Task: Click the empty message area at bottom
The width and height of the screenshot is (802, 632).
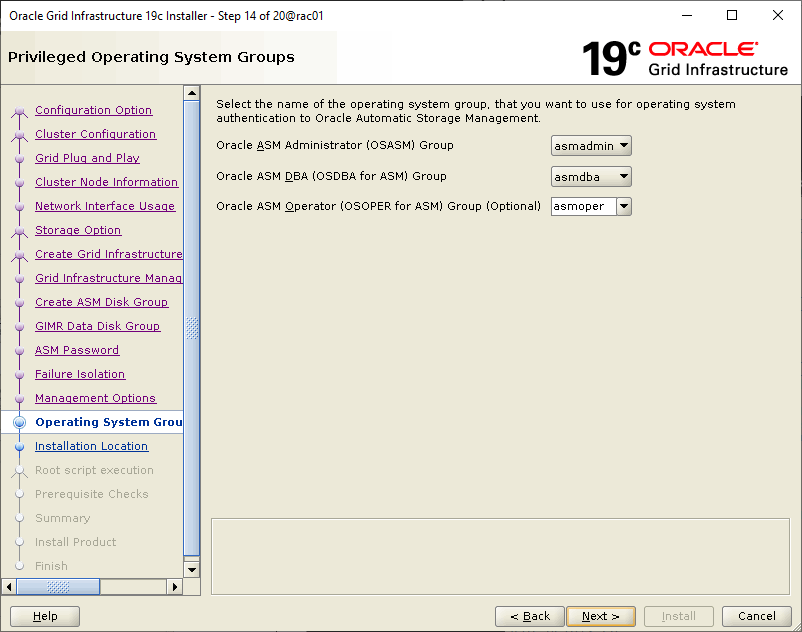Action: point(500,556)
